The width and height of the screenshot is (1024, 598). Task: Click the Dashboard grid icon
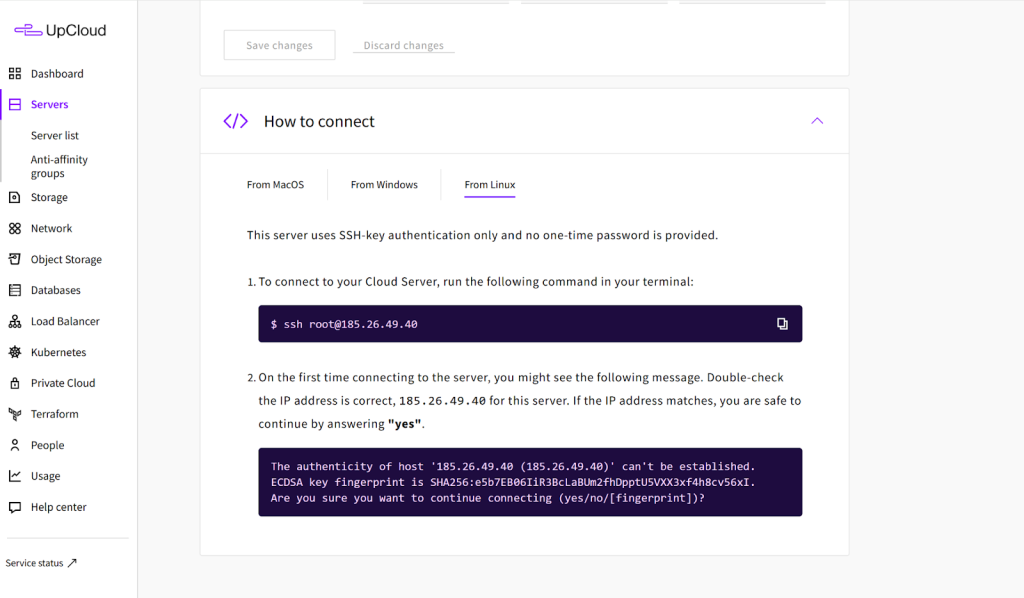point(15,73)
